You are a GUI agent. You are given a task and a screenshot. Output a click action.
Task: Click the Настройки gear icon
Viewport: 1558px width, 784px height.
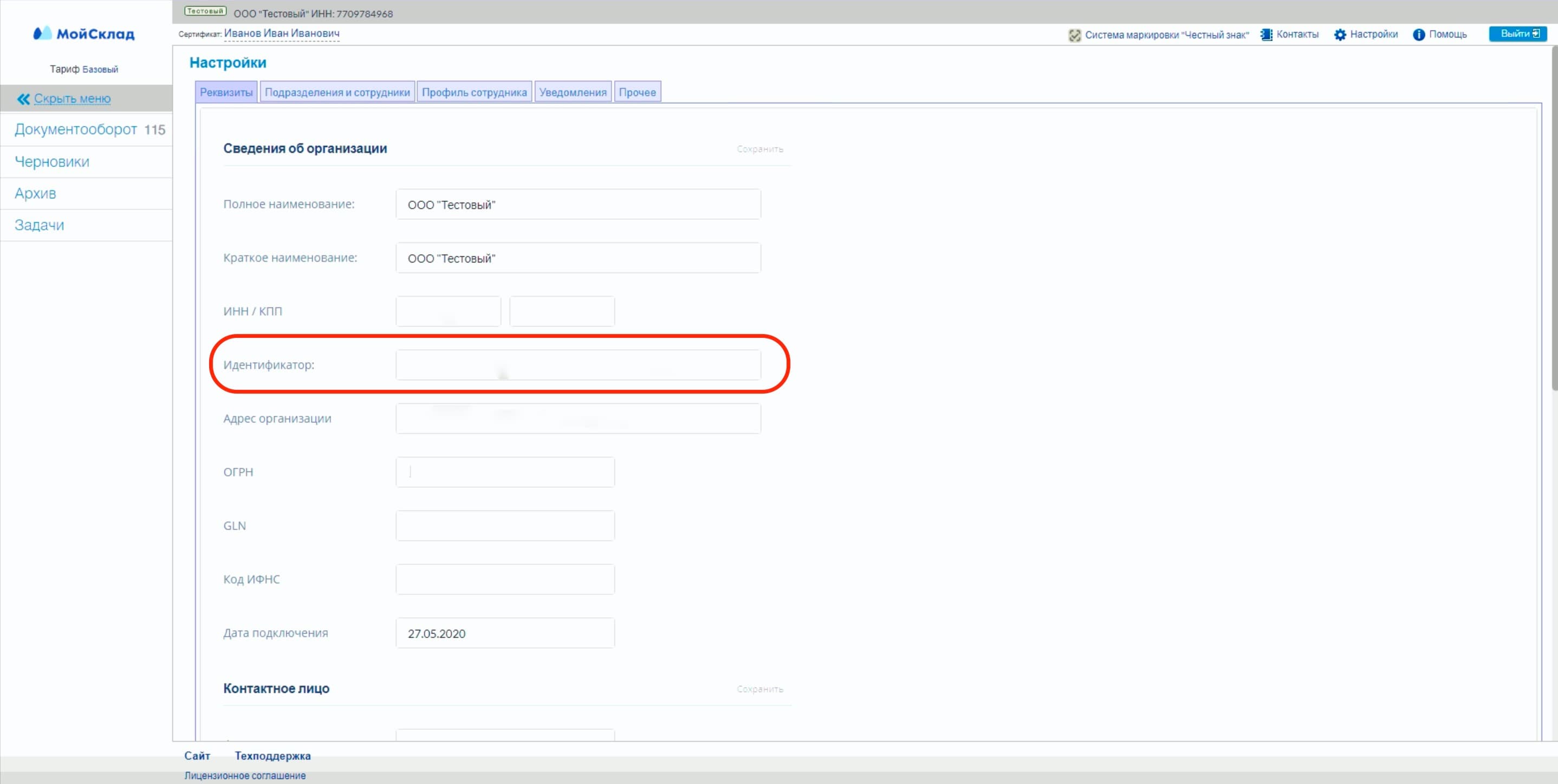1340,35
